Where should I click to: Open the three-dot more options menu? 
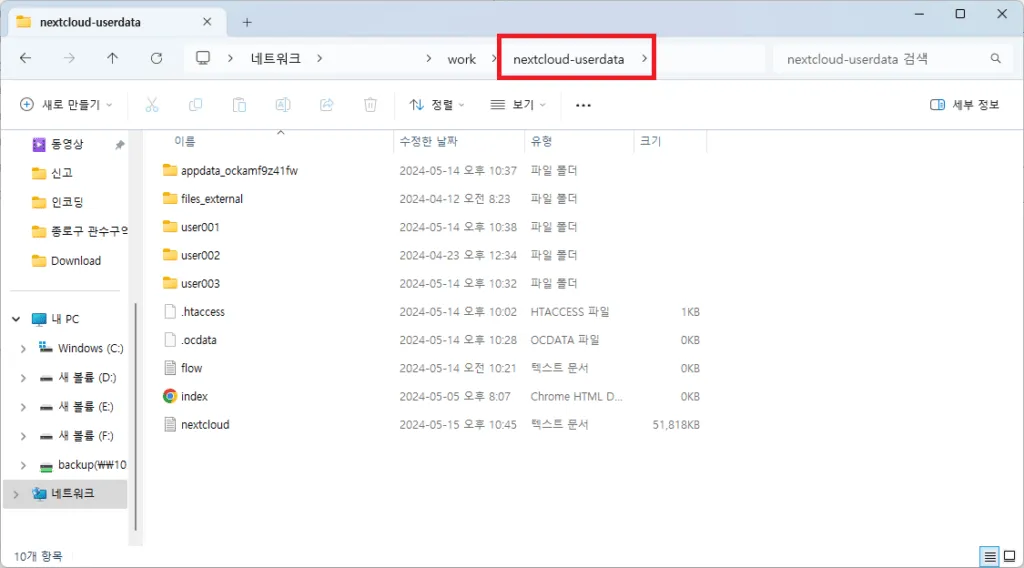point(583,105)
